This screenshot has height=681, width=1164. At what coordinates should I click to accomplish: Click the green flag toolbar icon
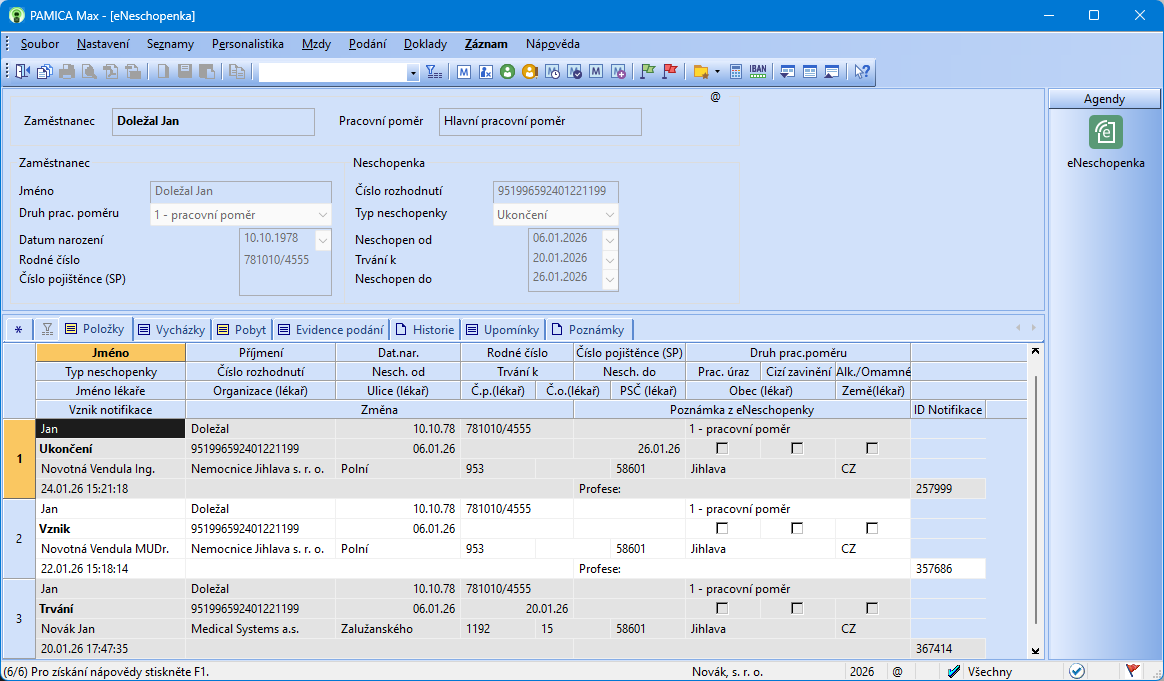tap(647, 71)
